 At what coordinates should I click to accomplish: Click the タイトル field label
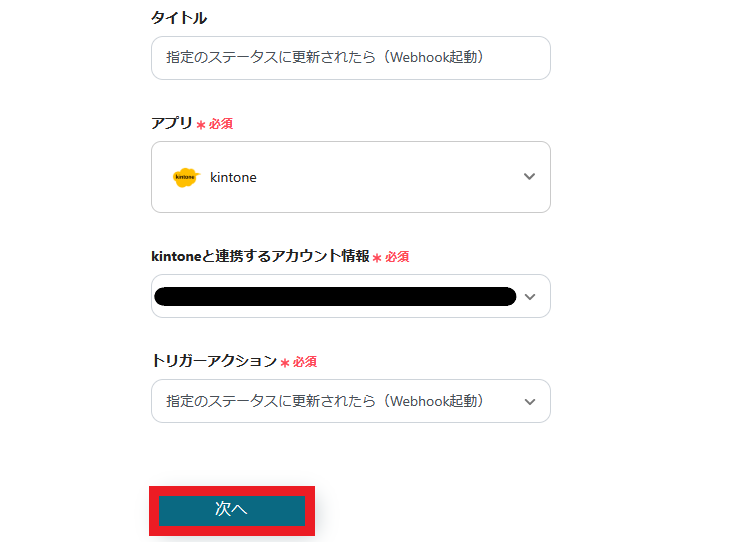point(179,18)
